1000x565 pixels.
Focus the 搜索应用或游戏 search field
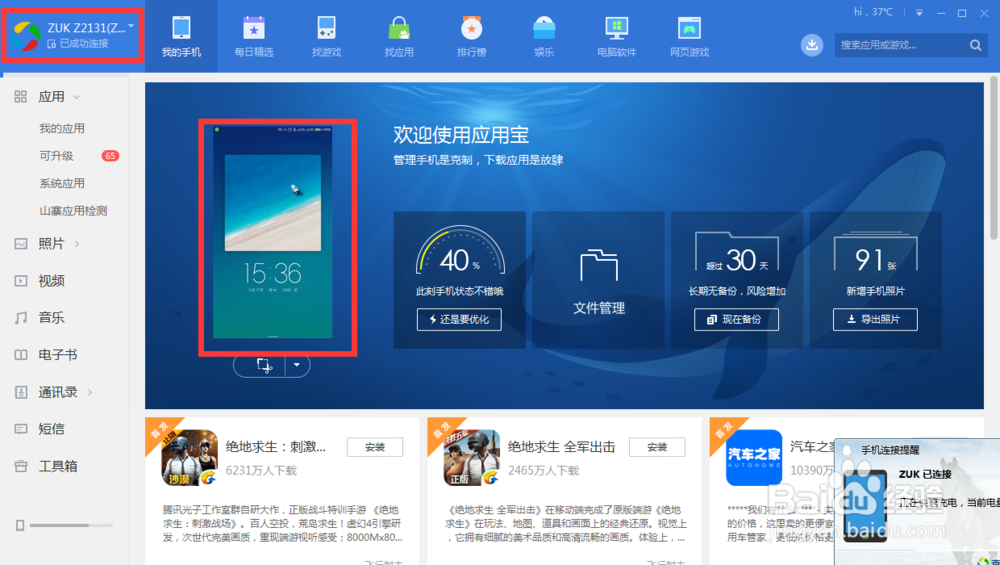coord(911,45)
